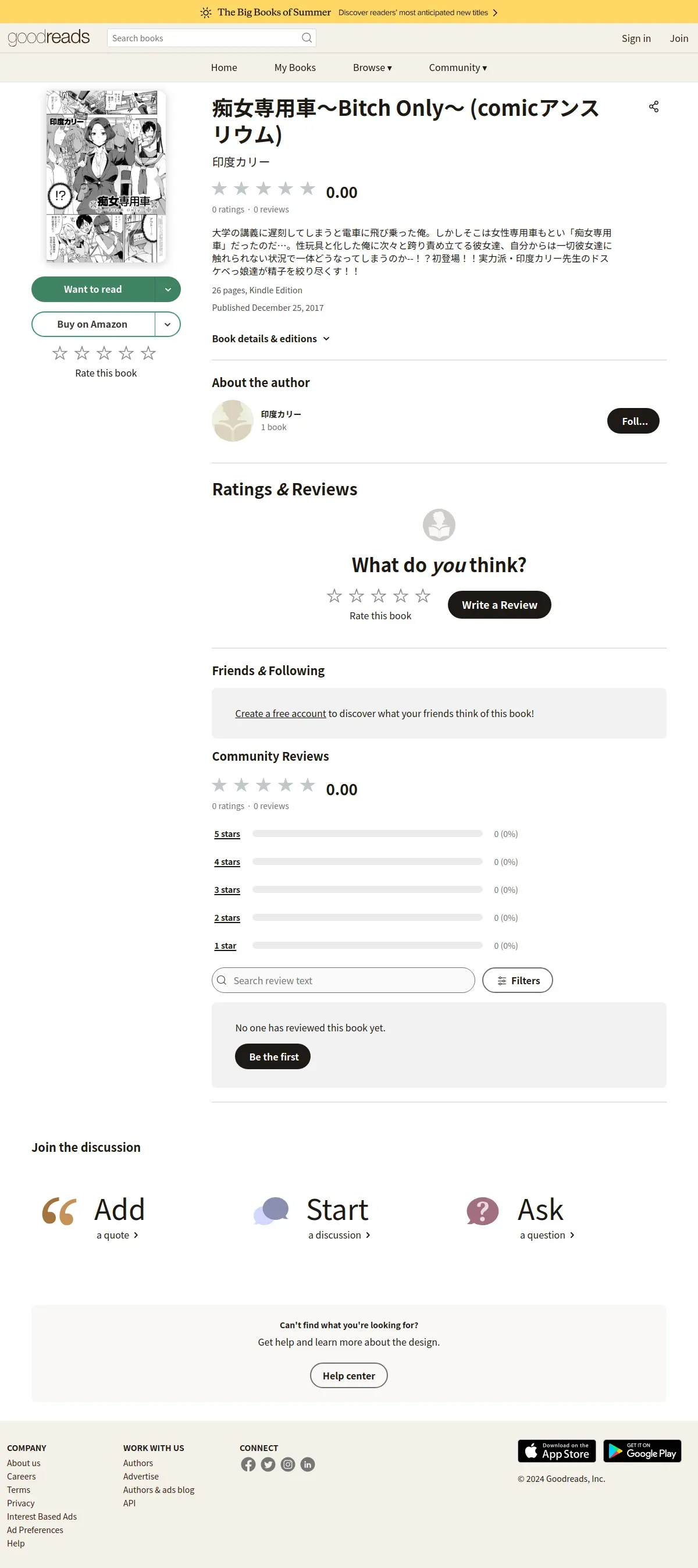Click the search magnifier icon in header
This screenshot has width=698, height=1568.
[x=307, y=38]
